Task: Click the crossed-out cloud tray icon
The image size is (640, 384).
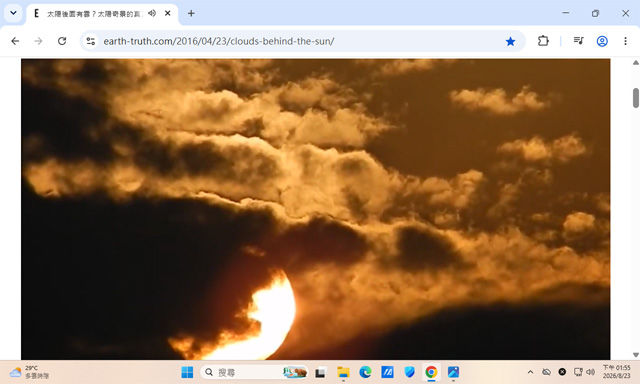Action: tap(546, 372)
